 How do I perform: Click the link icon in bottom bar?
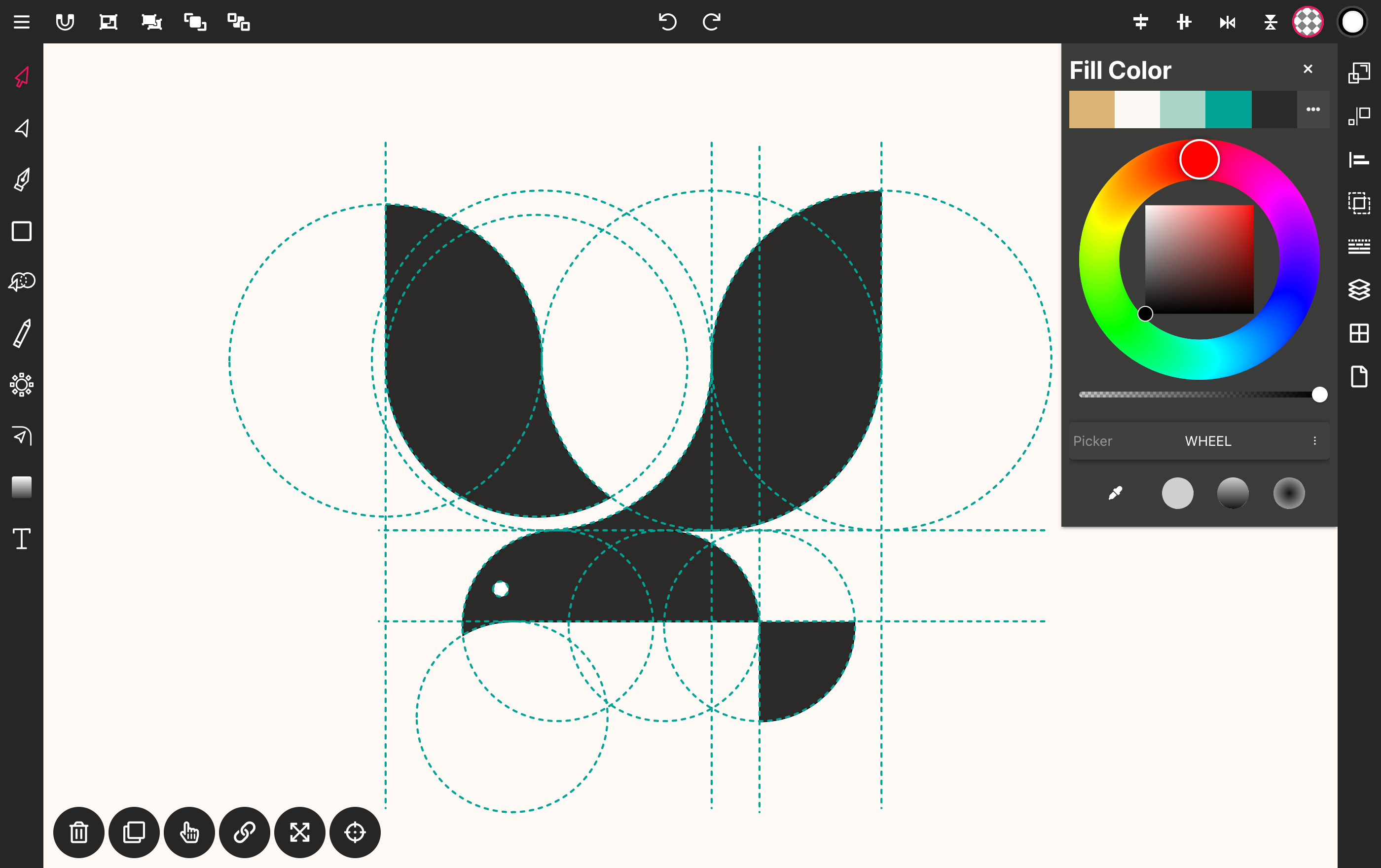click(x=244, y=832)
